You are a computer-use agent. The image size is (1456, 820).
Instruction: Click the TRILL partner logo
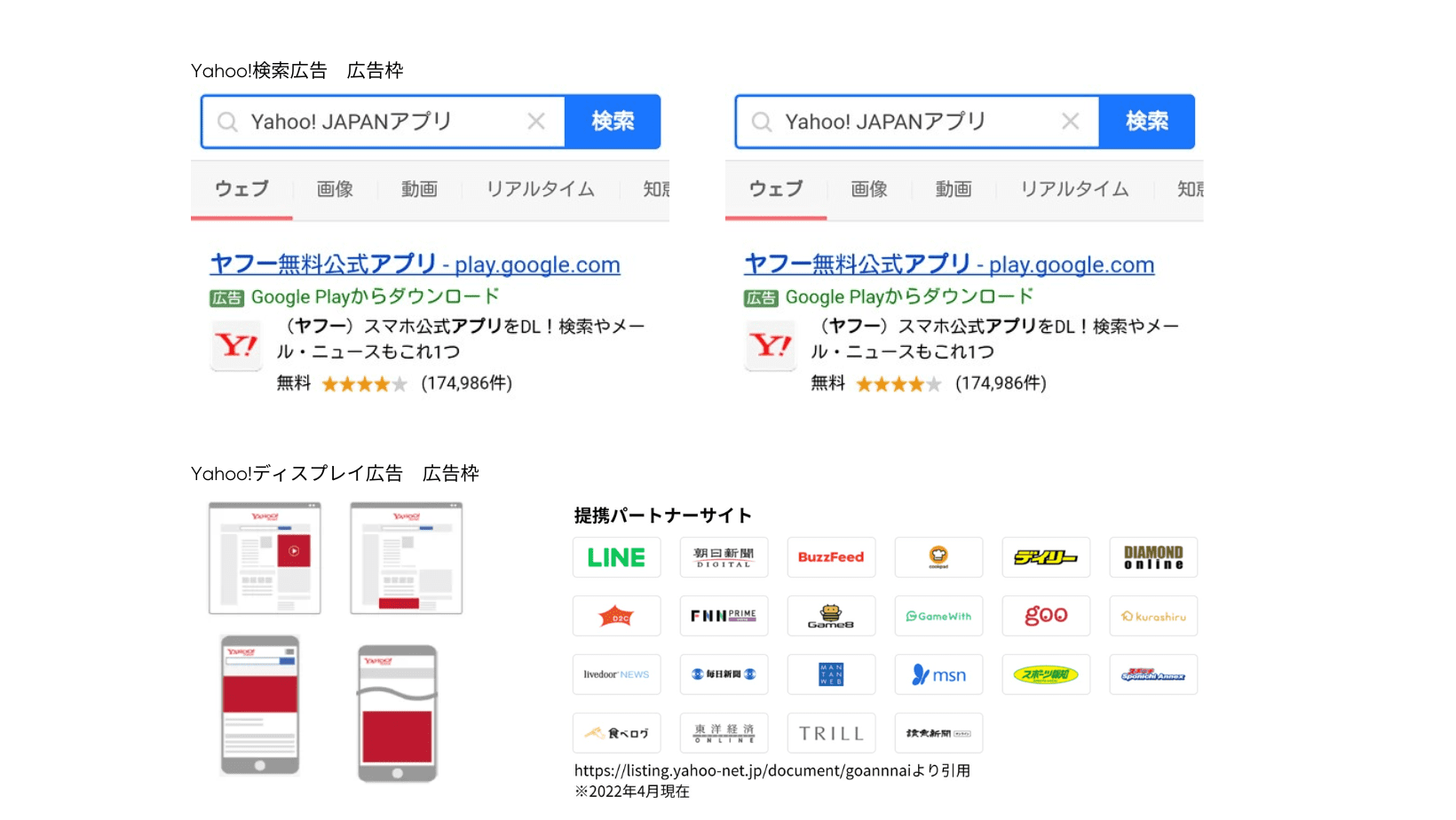(831, 733)
